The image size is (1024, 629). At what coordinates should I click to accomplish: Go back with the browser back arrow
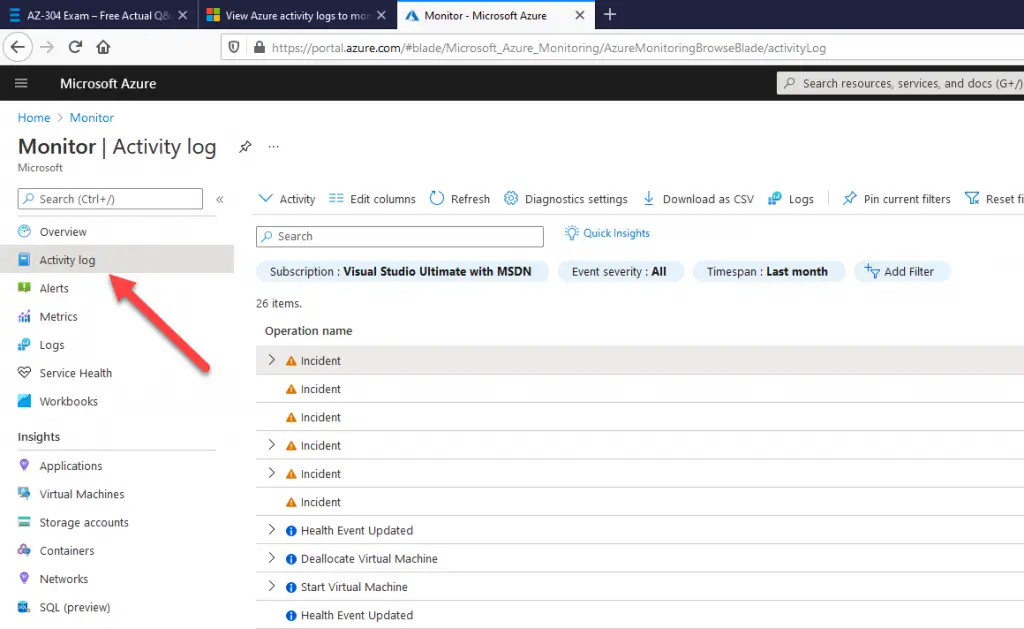18,47
